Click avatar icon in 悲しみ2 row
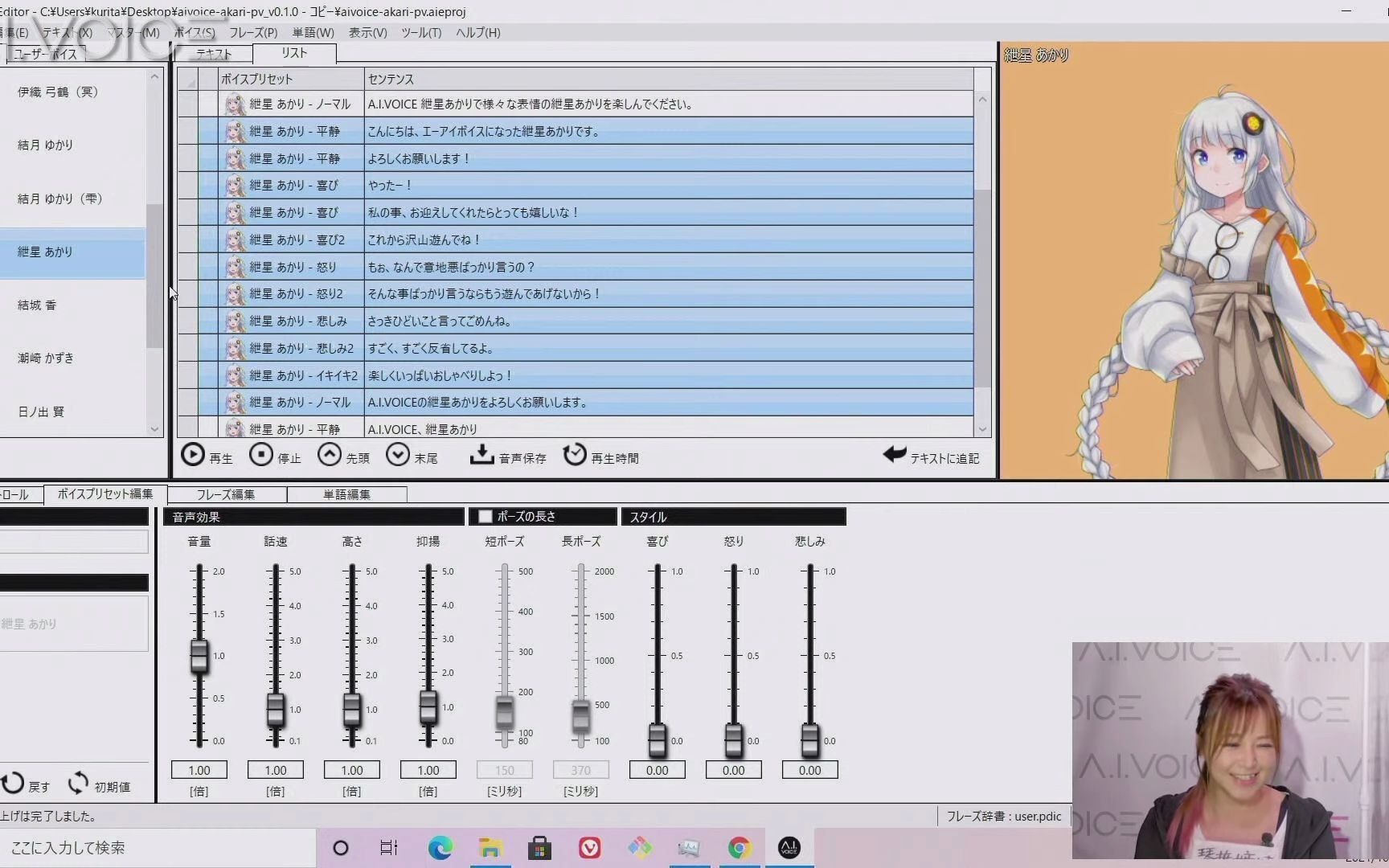 pyautogui.click(x=235, y=348)
